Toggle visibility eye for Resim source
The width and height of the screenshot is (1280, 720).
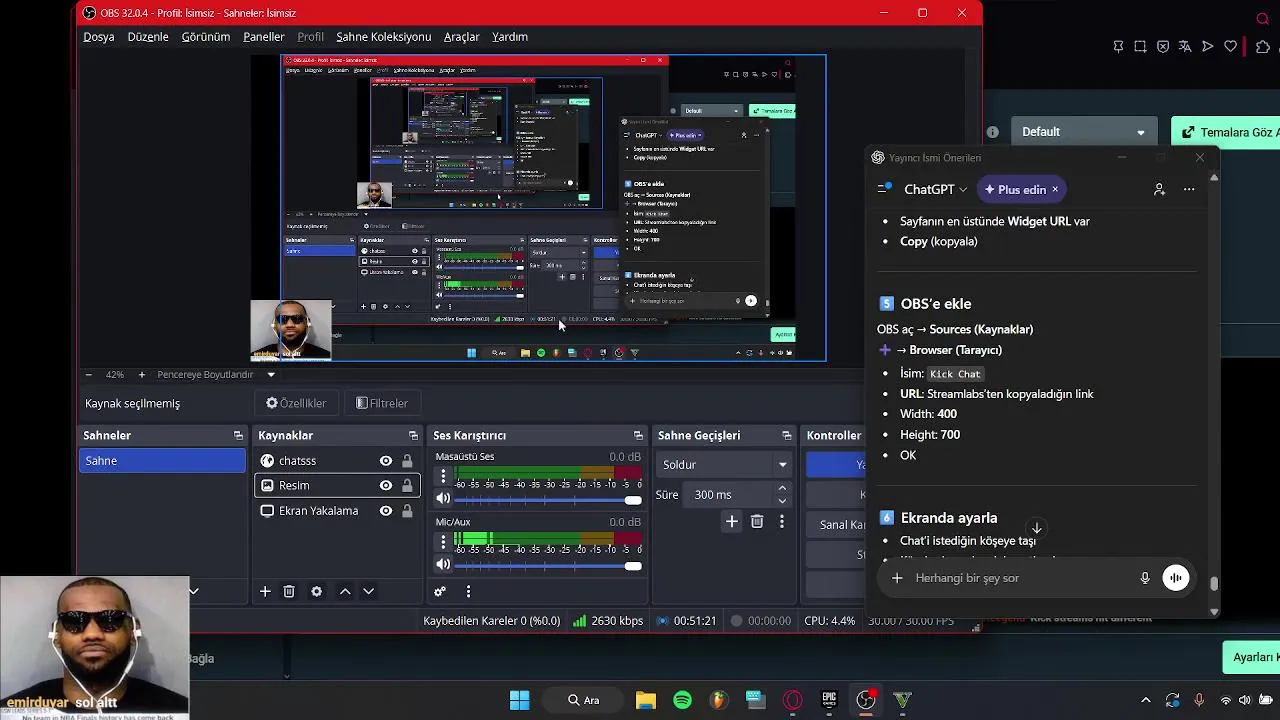pos(385,485)
